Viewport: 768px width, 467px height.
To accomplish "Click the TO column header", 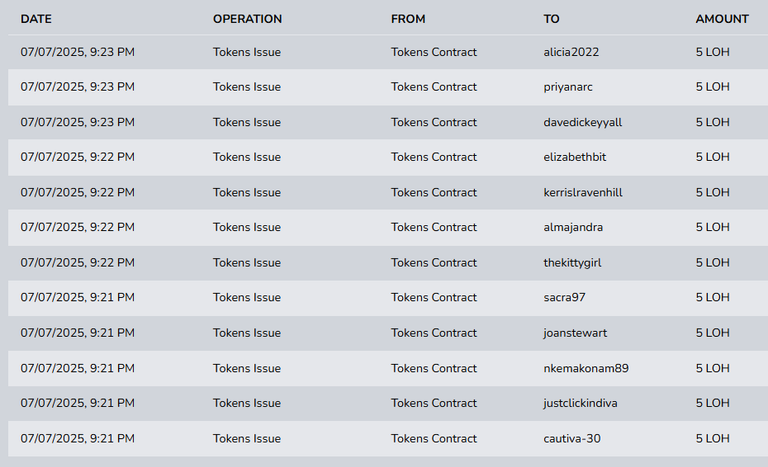I will [x=551, y=19].
